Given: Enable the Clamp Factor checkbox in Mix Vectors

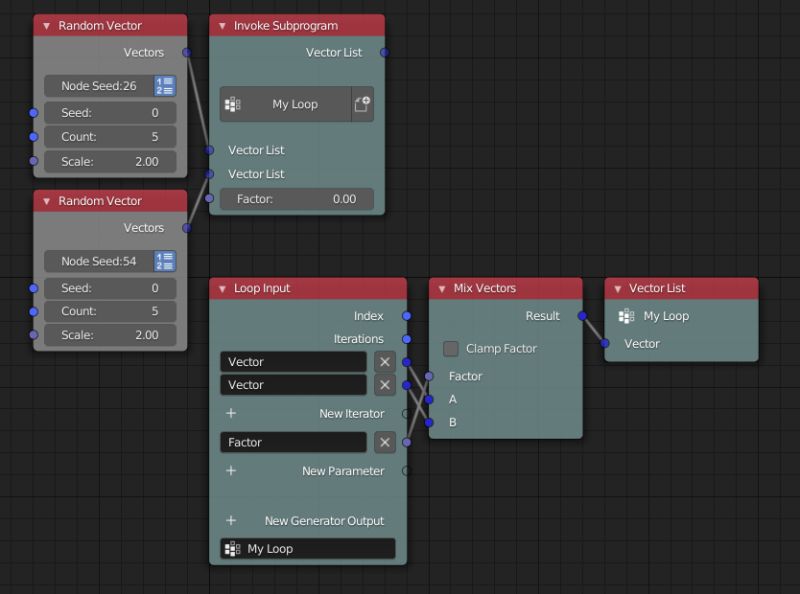Looking at the screenshot, I should (450, 350).
